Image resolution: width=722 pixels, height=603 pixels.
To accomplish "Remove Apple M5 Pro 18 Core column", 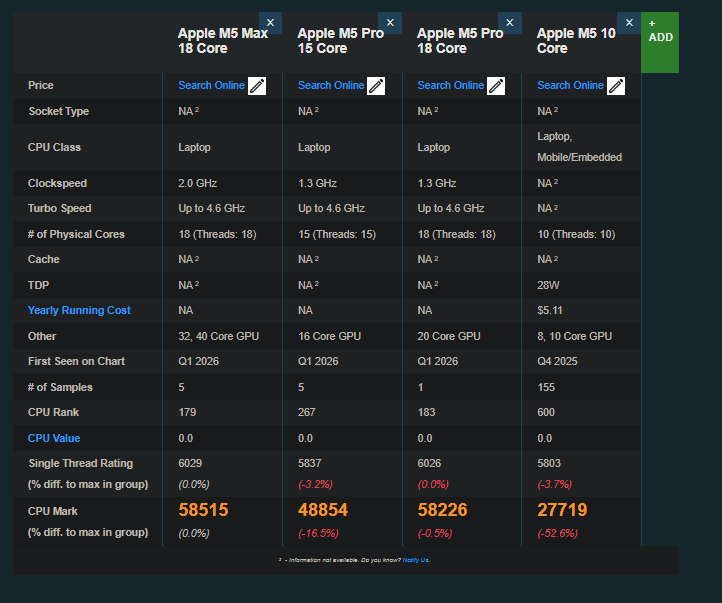I will 510,23.
